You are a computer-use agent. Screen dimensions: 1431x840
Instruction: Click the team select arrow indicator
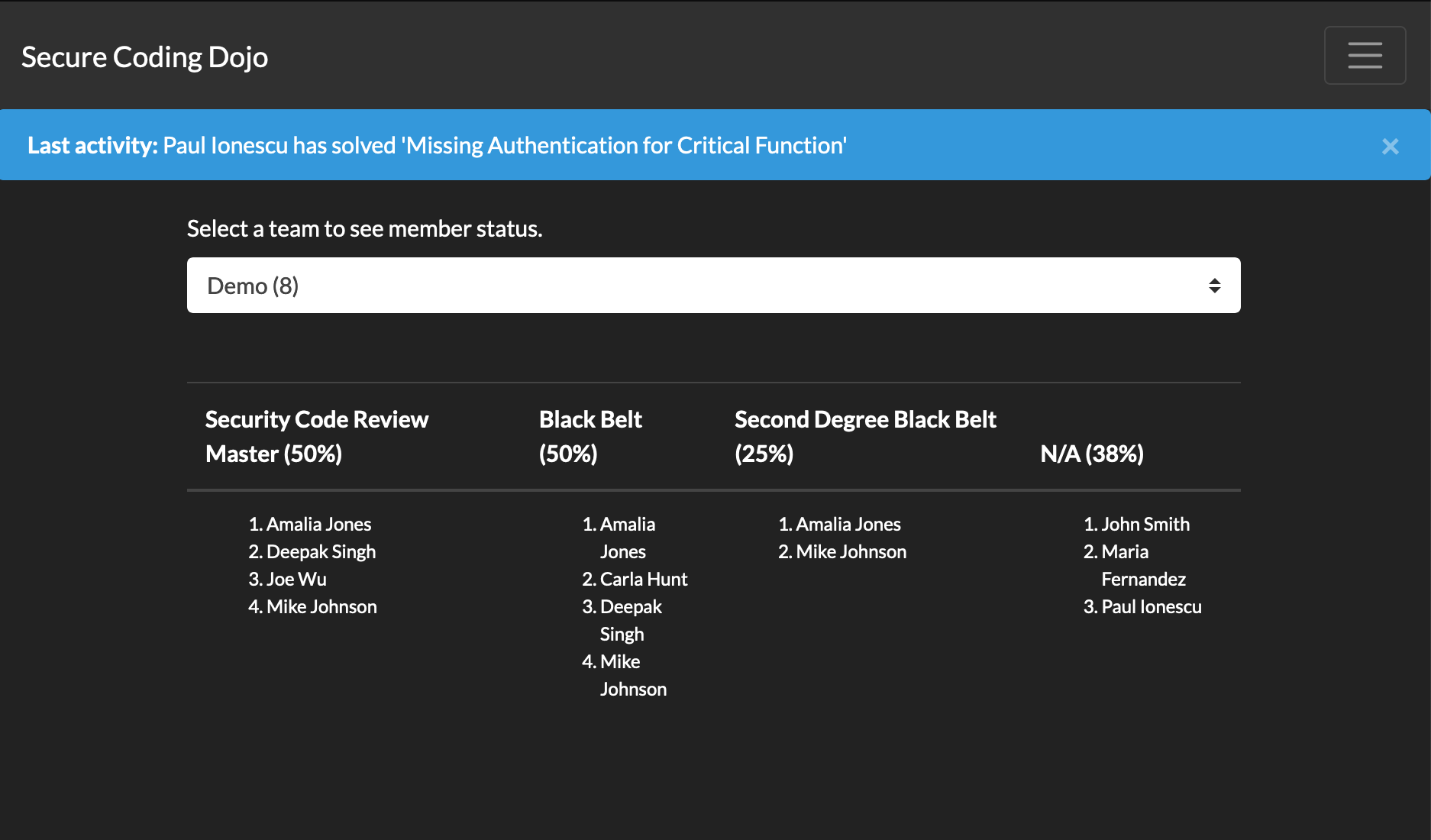coord(1214,286)
